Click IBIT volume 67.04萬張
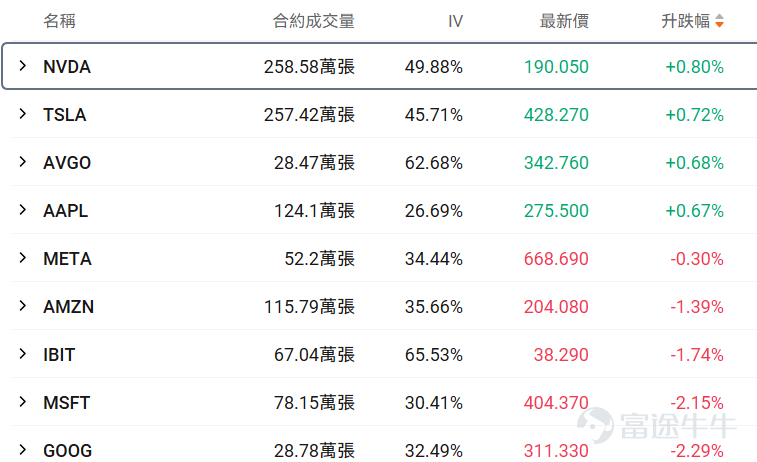The width and height of the screenshot is (757, 462). pos(314,355)
